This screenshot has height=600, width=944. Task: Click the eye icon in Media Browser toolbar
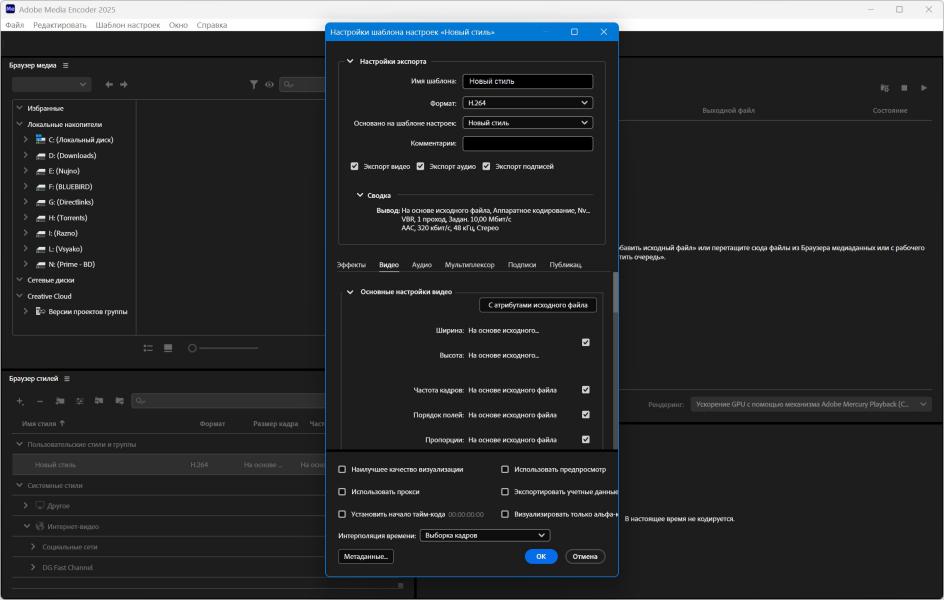pos(269,85)
